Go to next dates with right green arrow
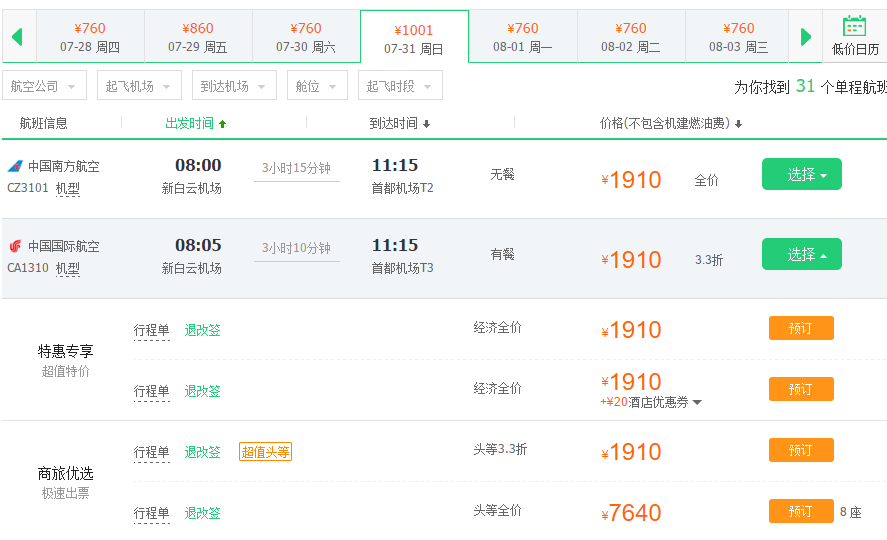This screenshot has width=887, height=540. [x=806, y=37]
